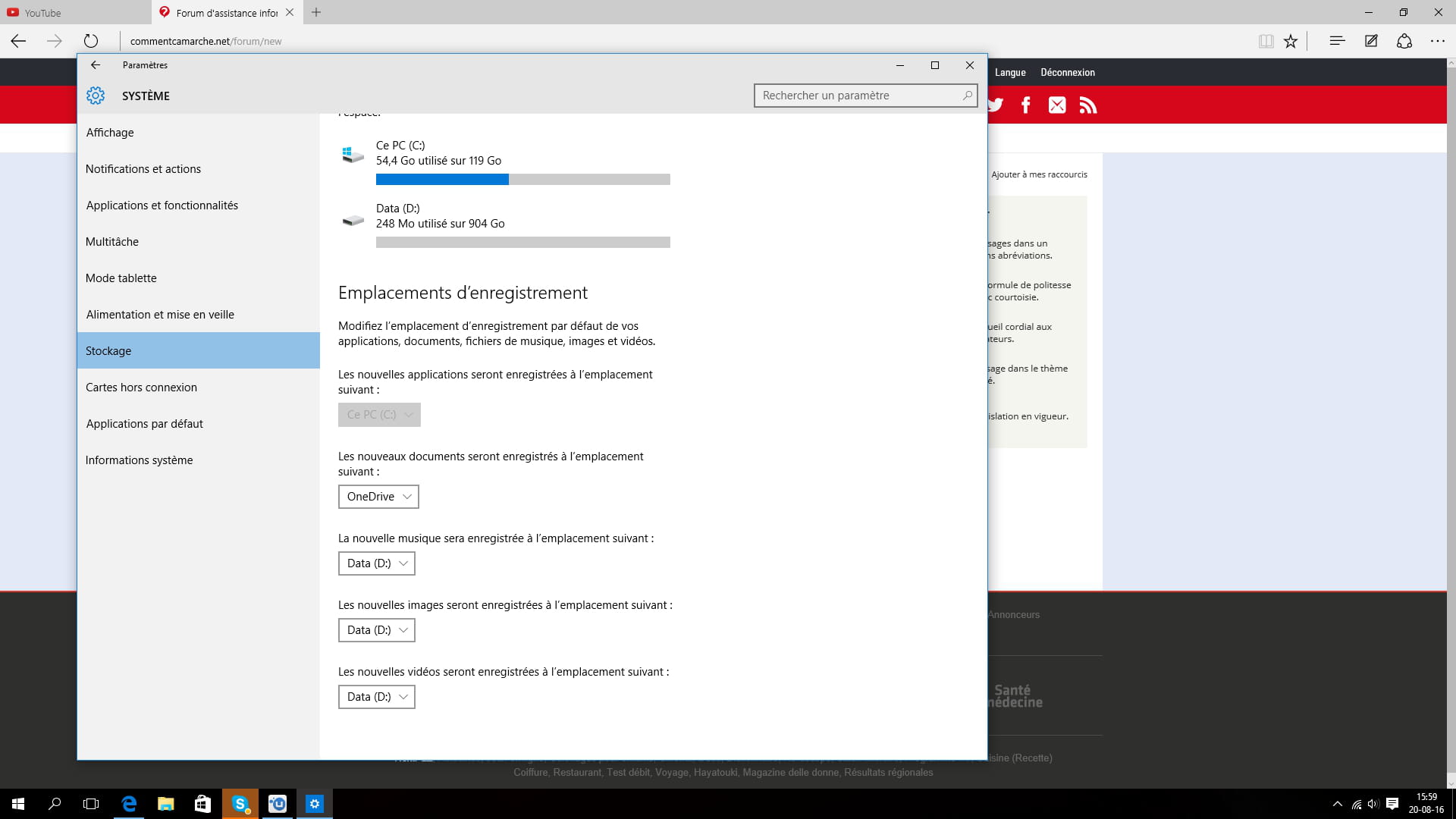Open the Data (D:) storage usage bar
This screenshot has height=819, width=1456.
click(523, 243)
